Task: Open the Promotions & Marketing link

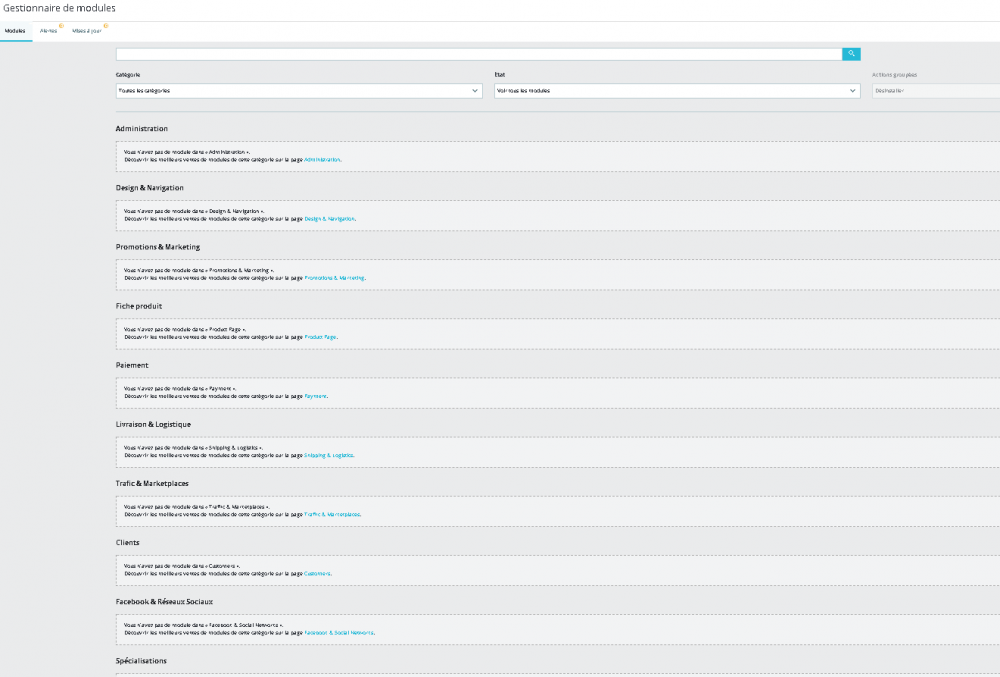Action: 334,277
